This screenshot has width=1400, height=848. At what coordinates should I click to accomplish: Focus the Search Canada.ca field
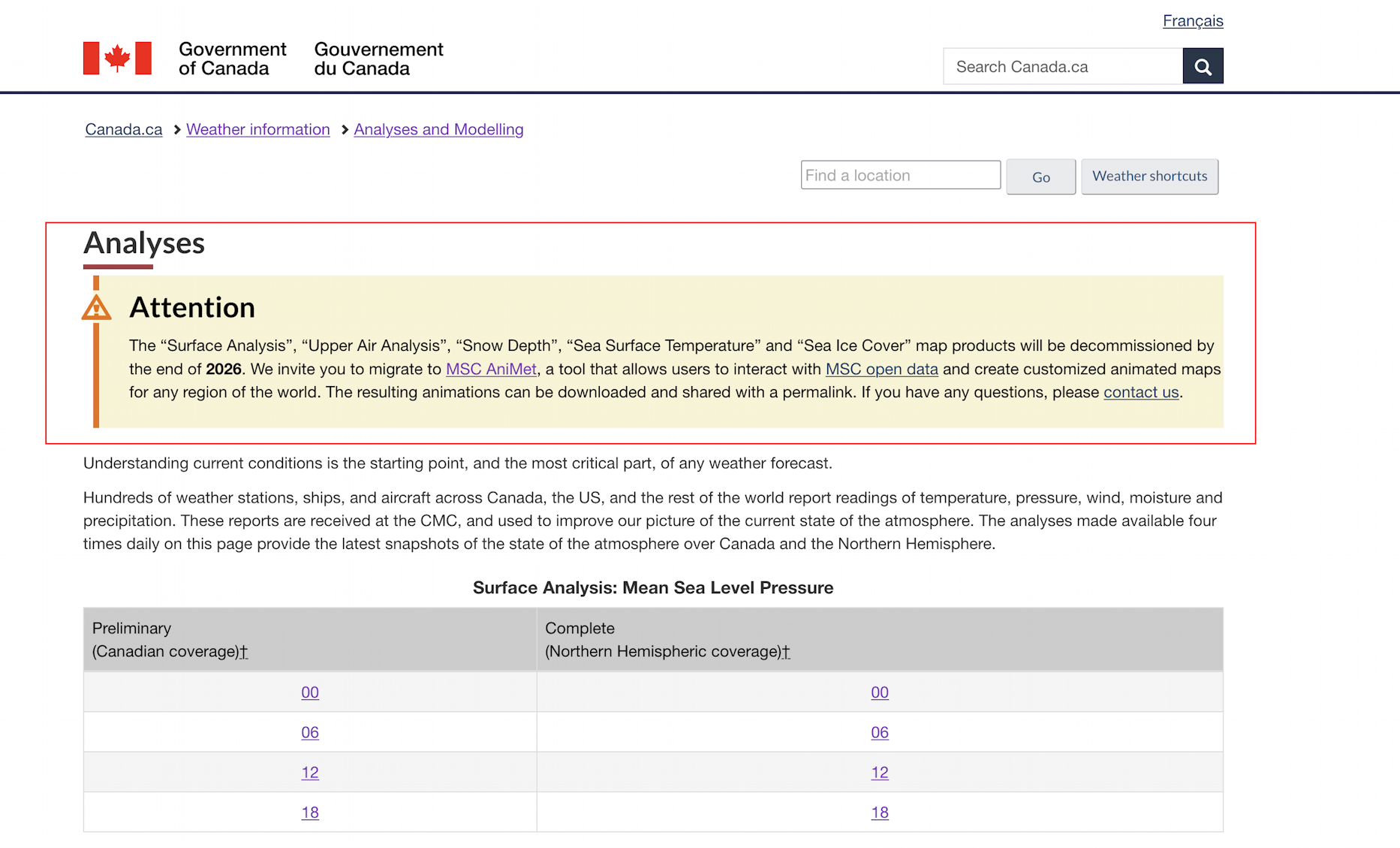click(x=1062, y=66)
